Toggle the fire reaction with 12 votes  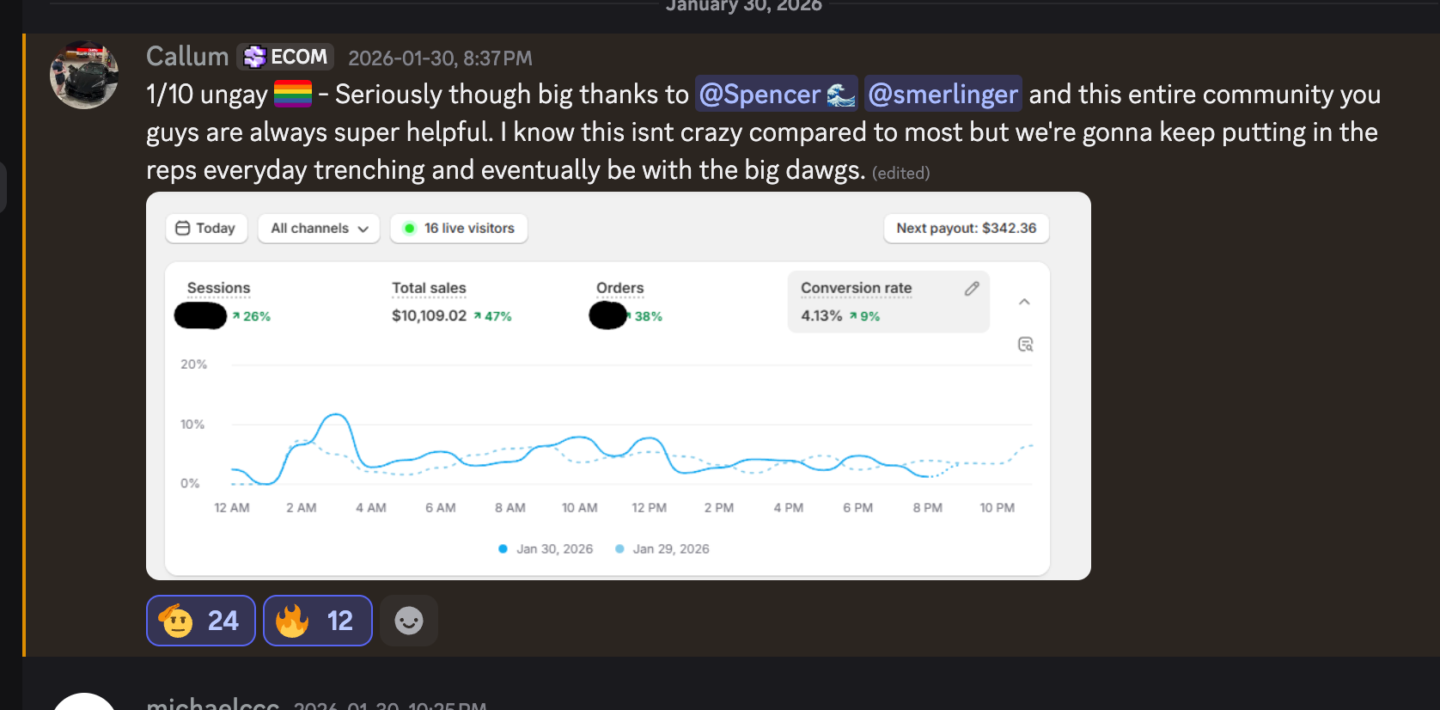(317, 621)
